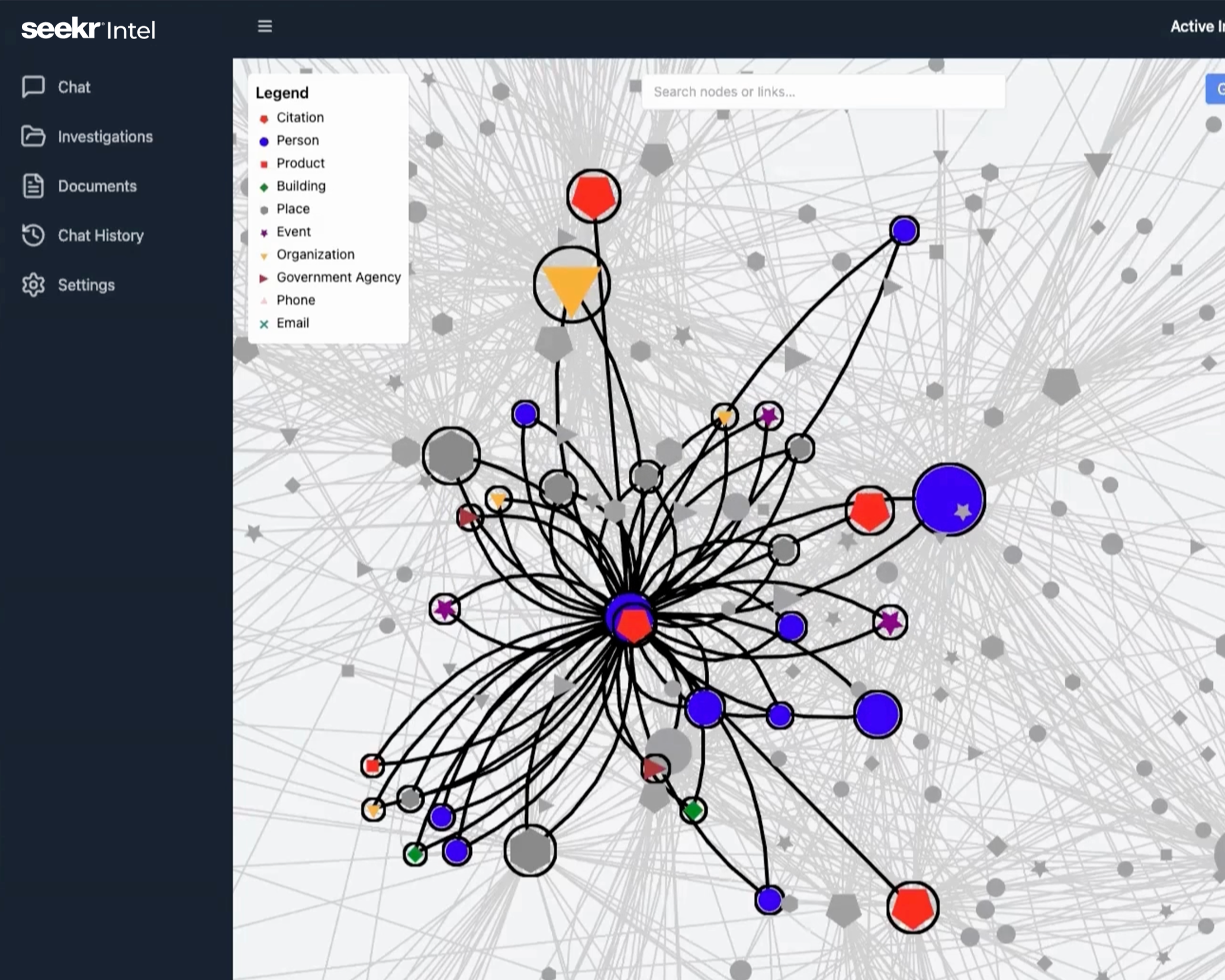Select the largest blue Person node
Viewport: 1225px width, 980px height.
pos(948,500)
